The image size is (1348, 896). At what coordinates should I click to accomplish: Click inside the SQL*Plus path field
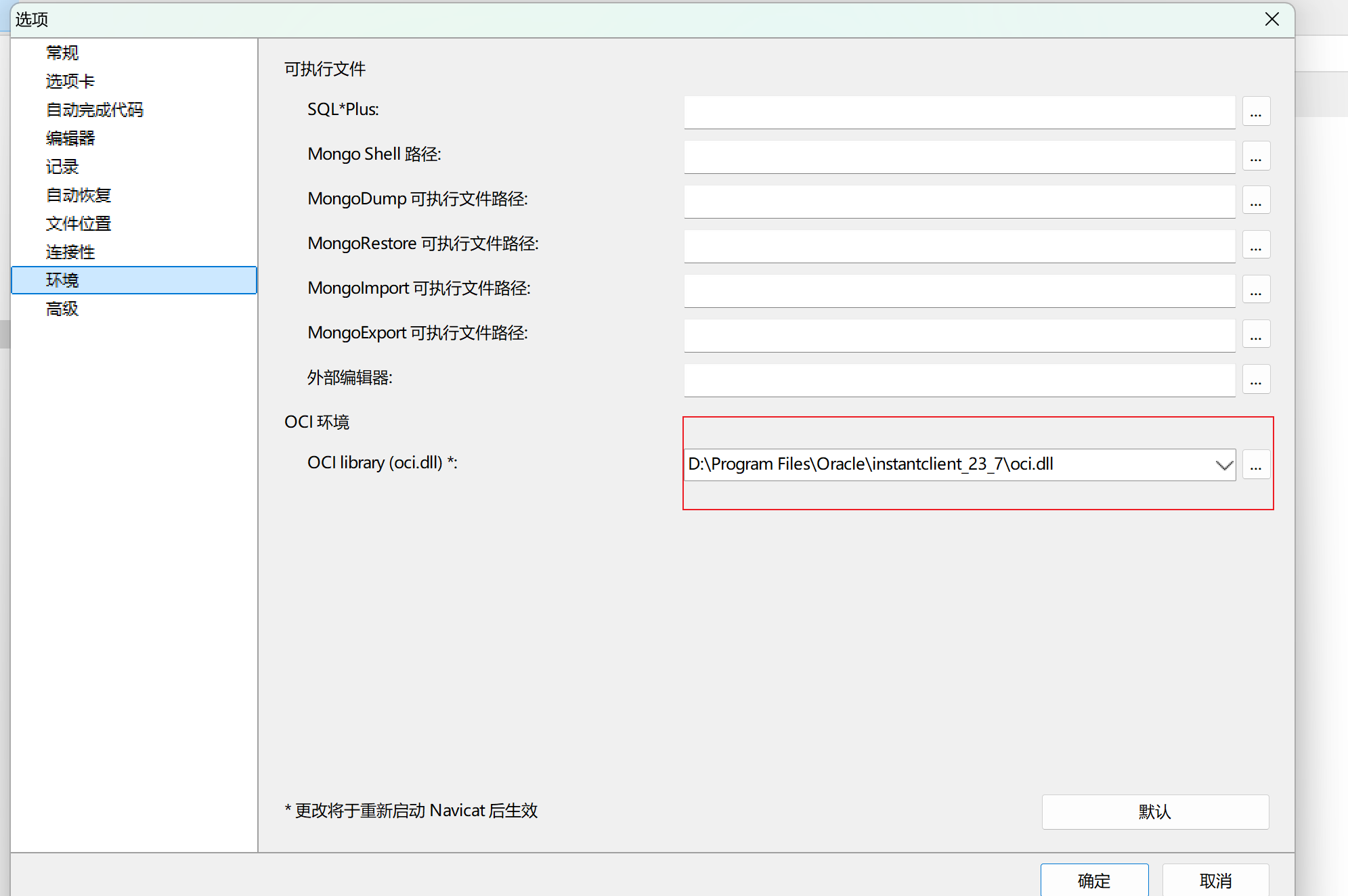pos(959,112)
